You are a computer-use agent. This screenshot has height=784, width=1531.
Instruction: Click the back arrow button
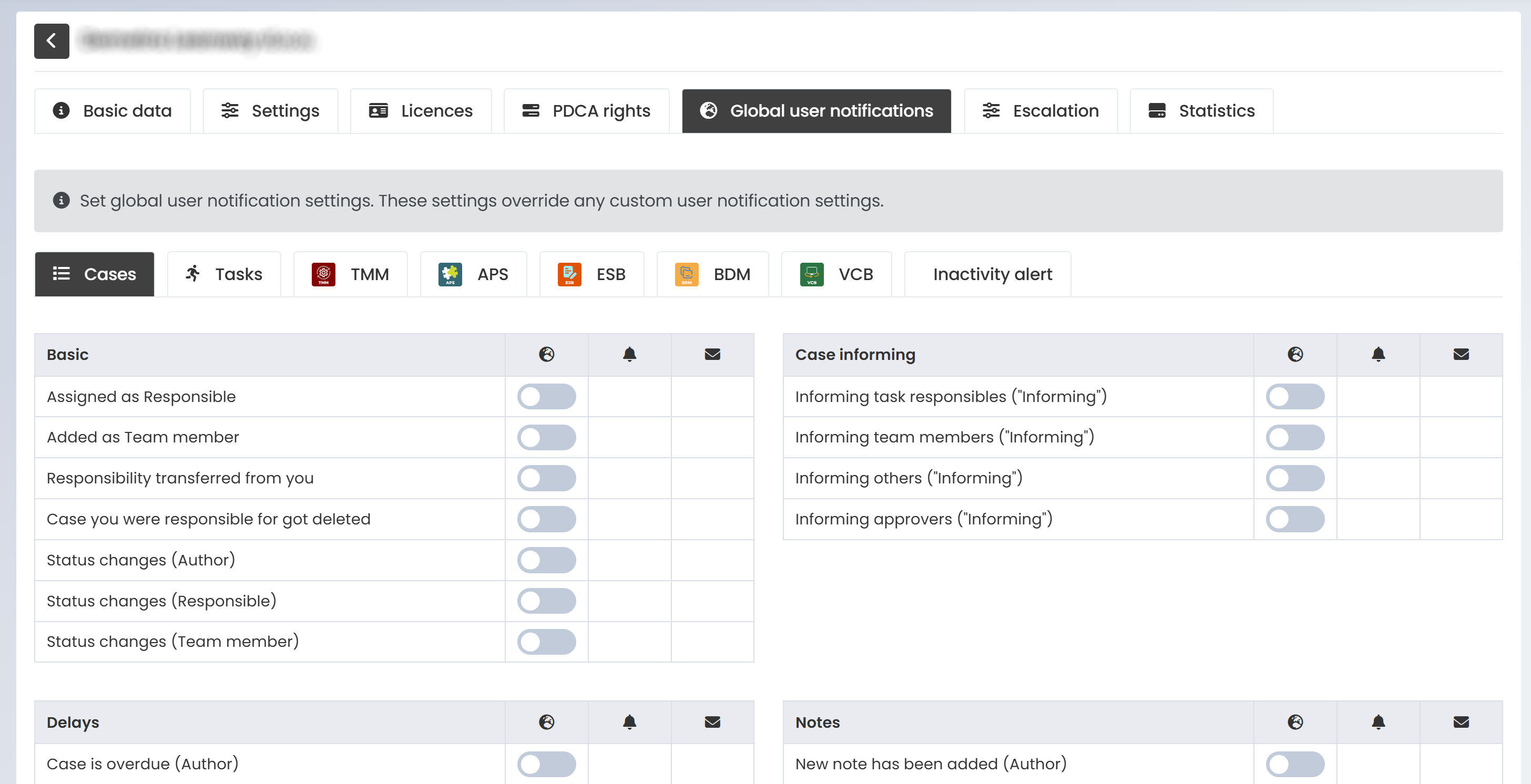point(51,41)
